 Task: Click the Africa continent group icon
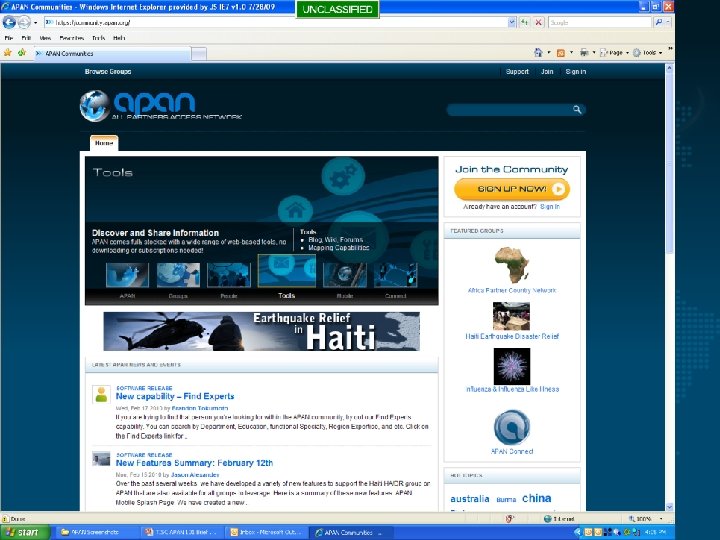coord(512,265)
